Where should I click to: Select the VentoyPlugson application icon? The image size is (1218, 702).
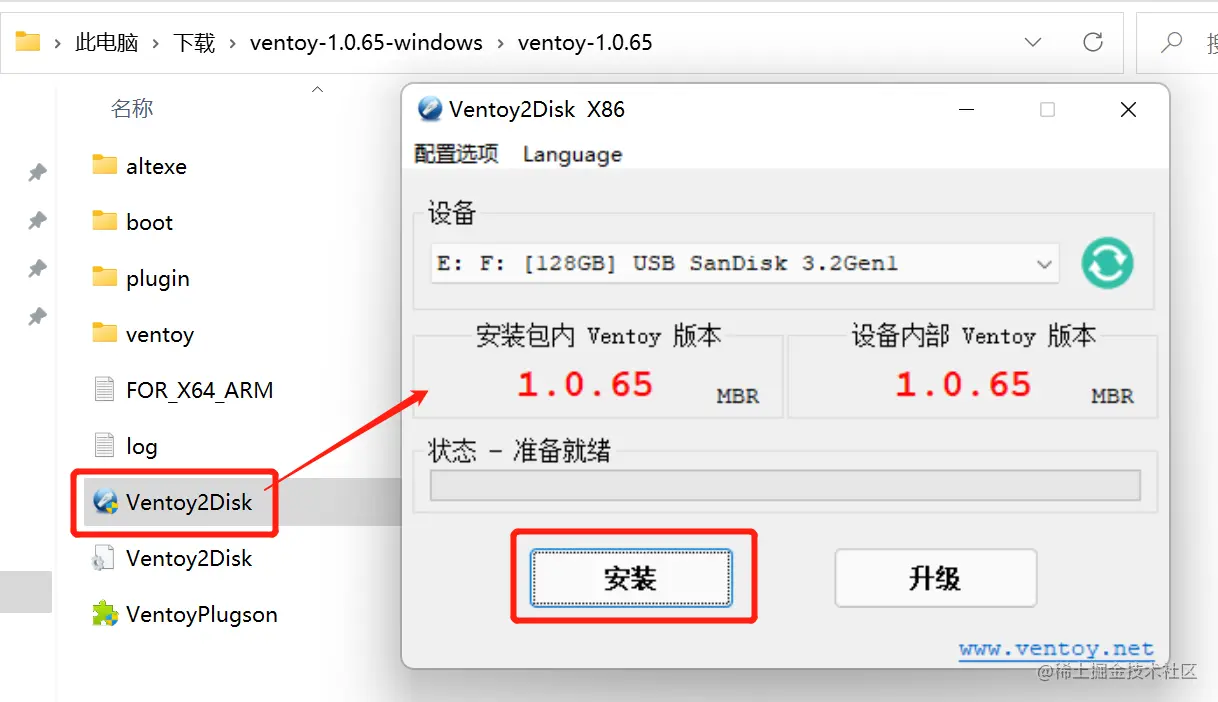104,614
